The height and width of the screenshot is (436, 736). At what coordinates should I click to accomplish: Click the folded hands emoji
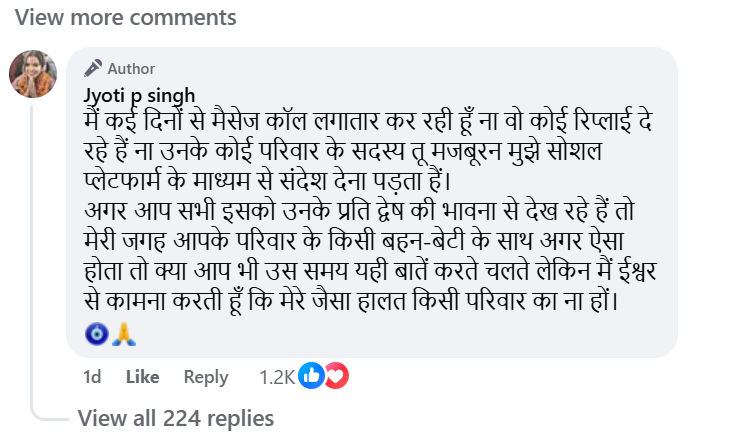(123, 333)
